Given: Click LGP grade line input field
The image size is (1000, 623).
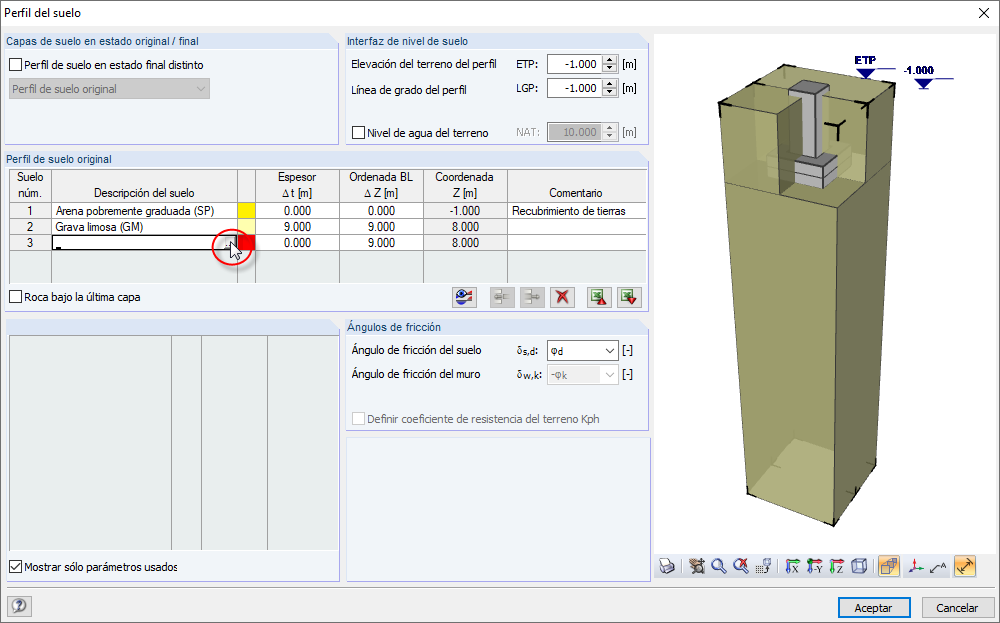Looking at the screenshot, I should click(575, 88).
